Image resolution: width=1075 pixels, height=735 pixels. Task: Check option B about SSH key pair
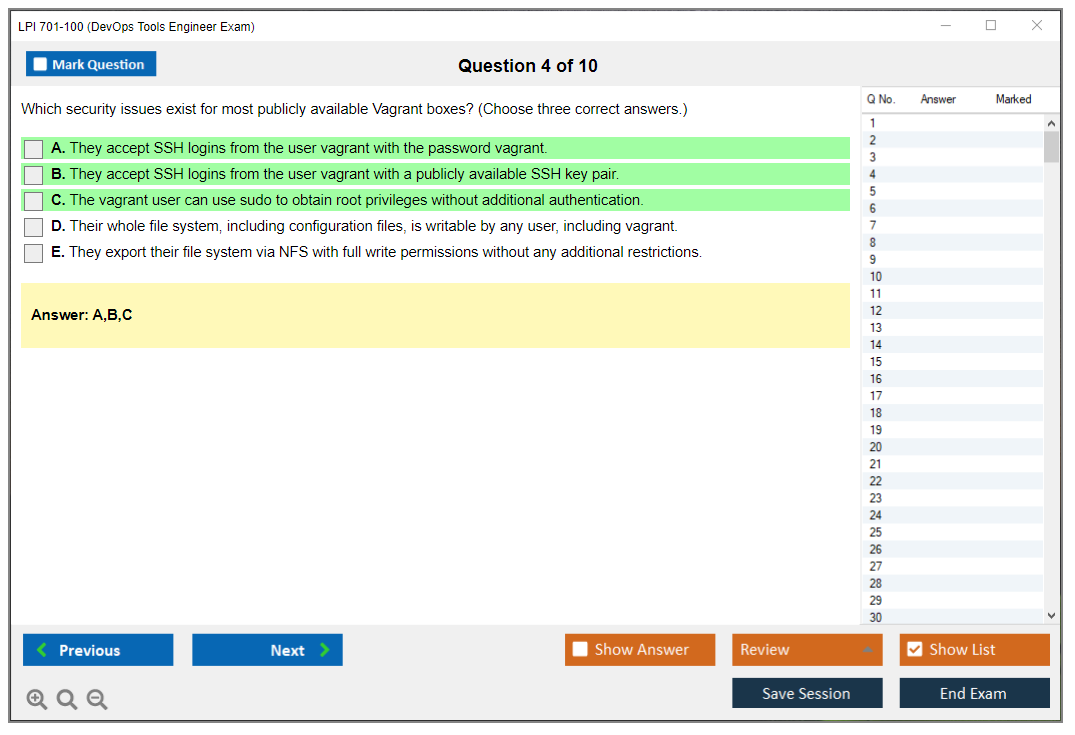pos(34,175)
